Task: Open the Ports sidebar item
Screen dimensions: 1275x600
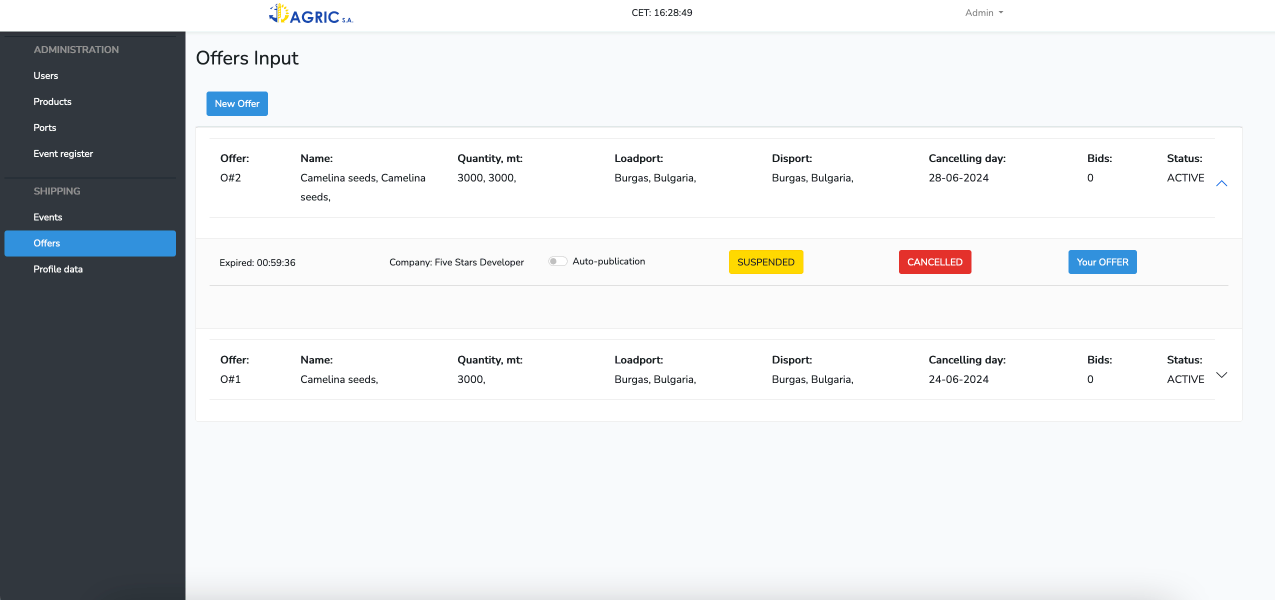Action: [x=45, y=128]
